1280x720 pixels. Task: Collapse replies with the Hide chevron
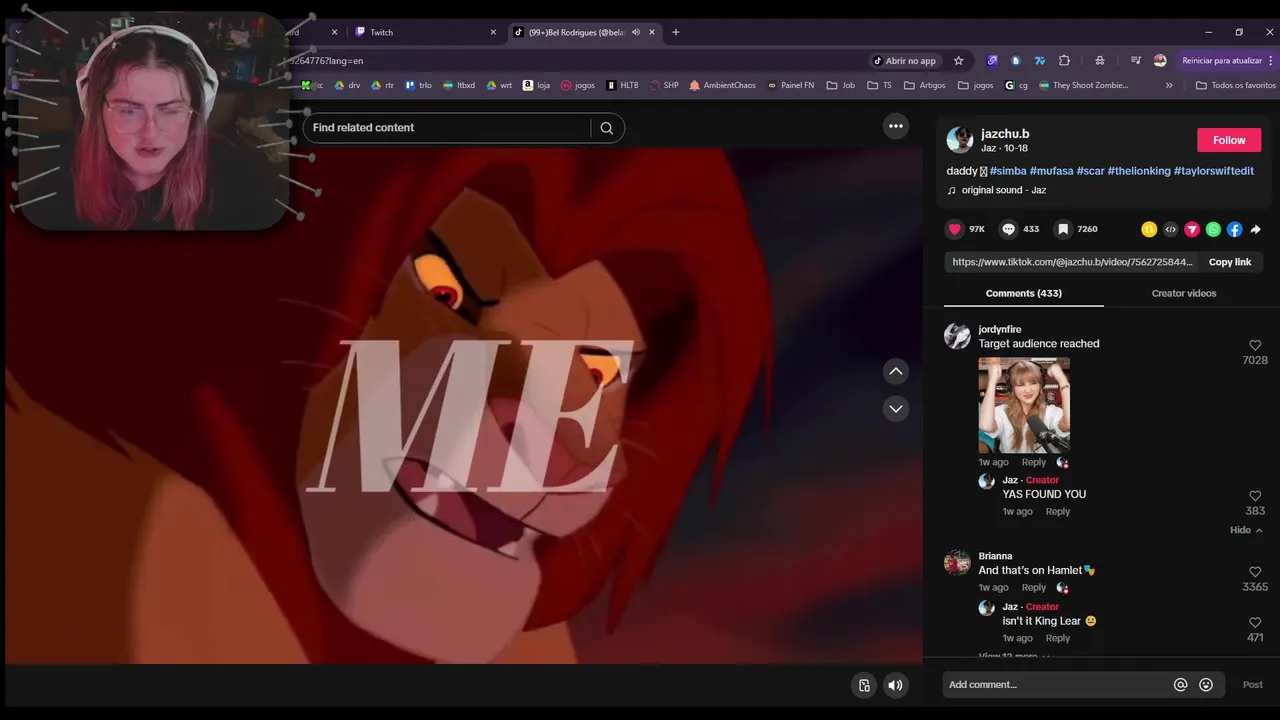1246,530
